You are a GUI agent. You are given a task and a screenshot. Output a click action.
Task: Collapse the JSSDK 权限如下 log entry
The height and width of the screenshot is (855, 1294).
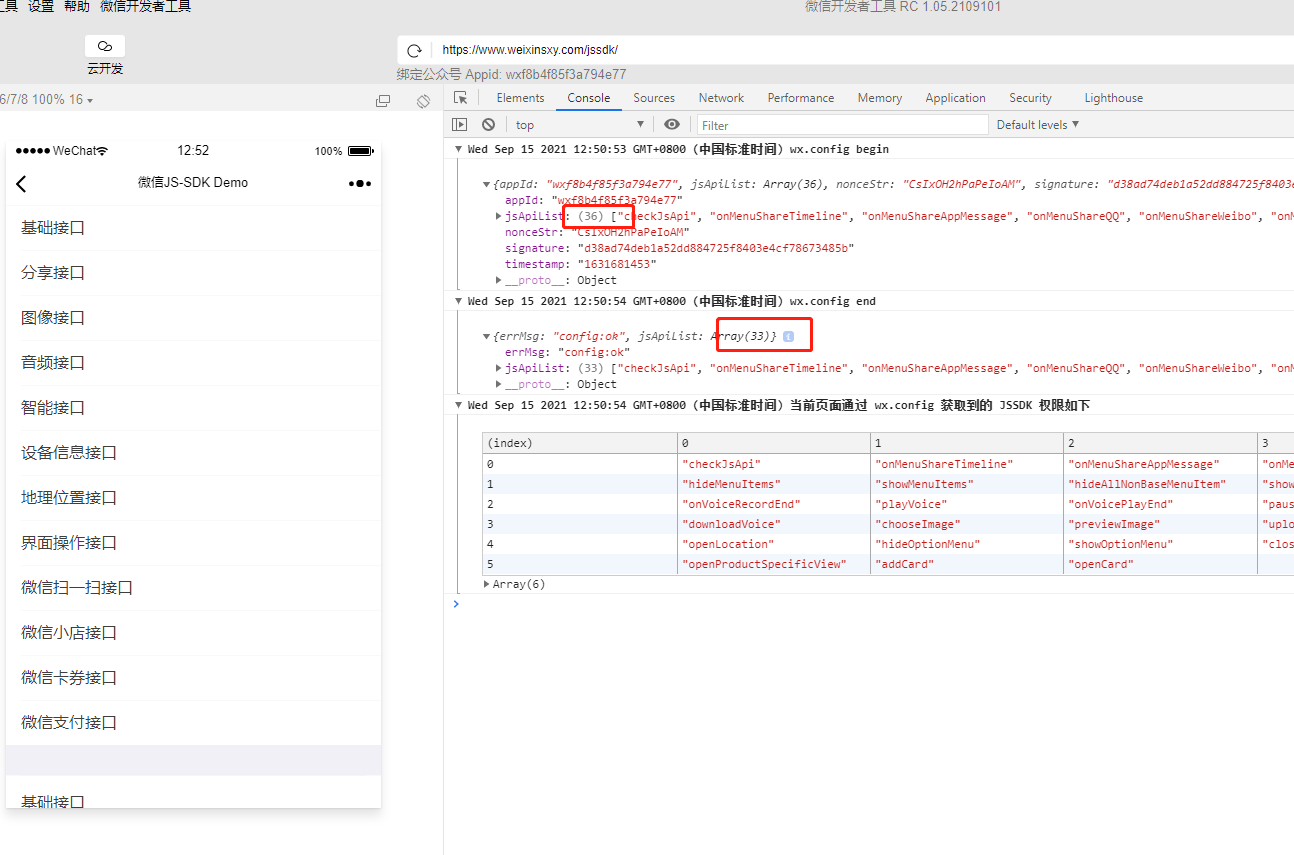pos(459,405)
